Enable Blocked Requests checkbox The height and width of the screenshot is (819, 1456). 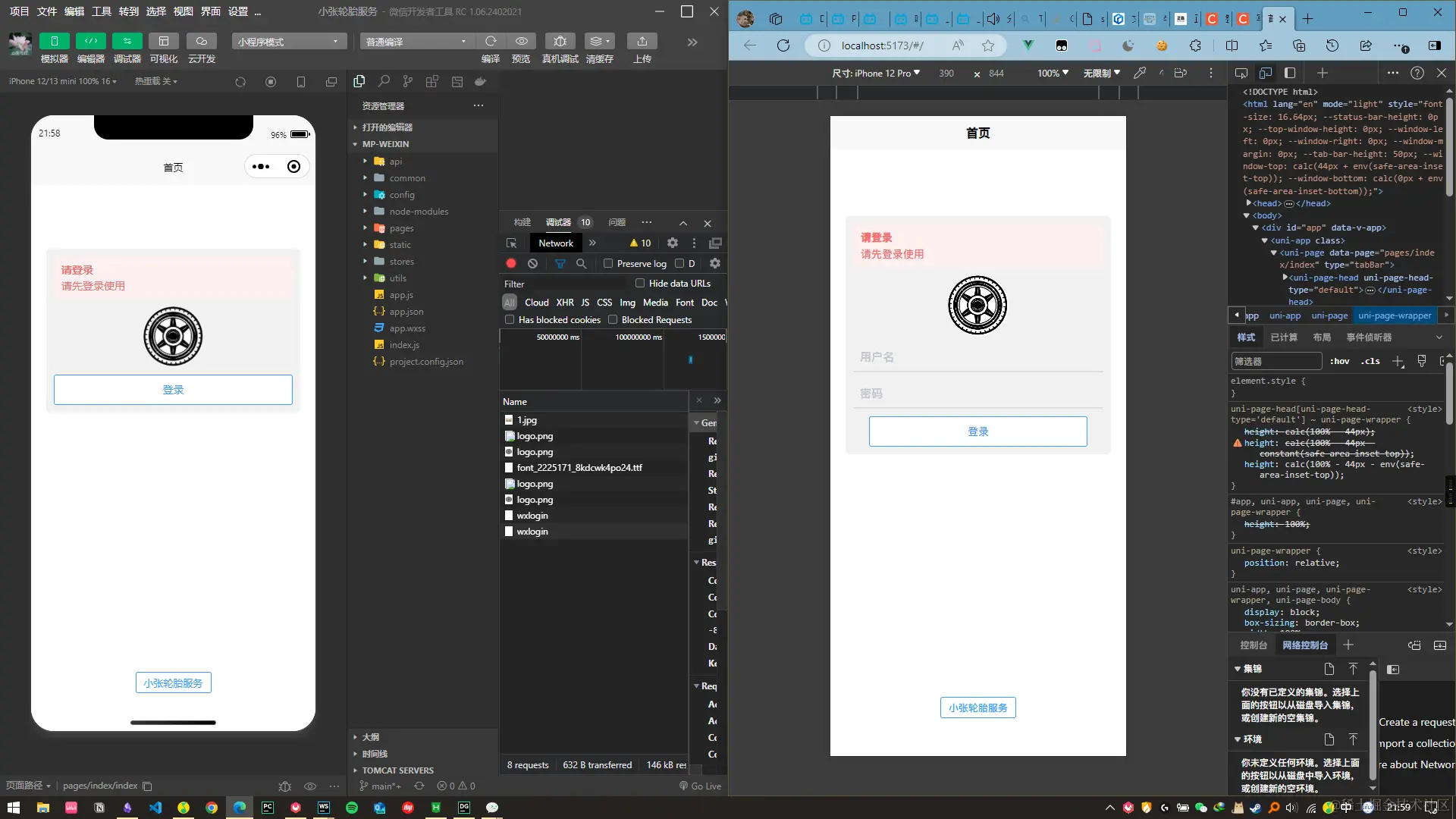613,319
